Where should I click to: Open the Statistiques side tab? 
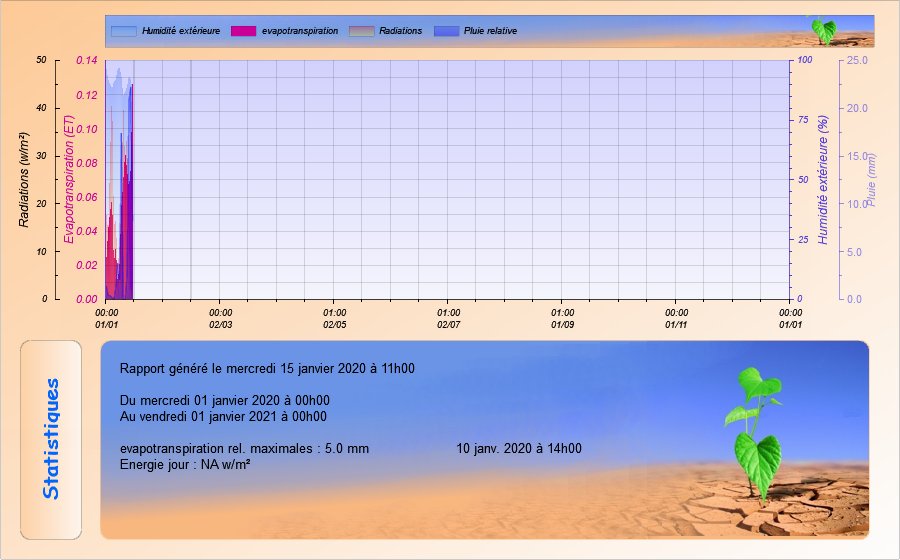click(x=51, y=439)
